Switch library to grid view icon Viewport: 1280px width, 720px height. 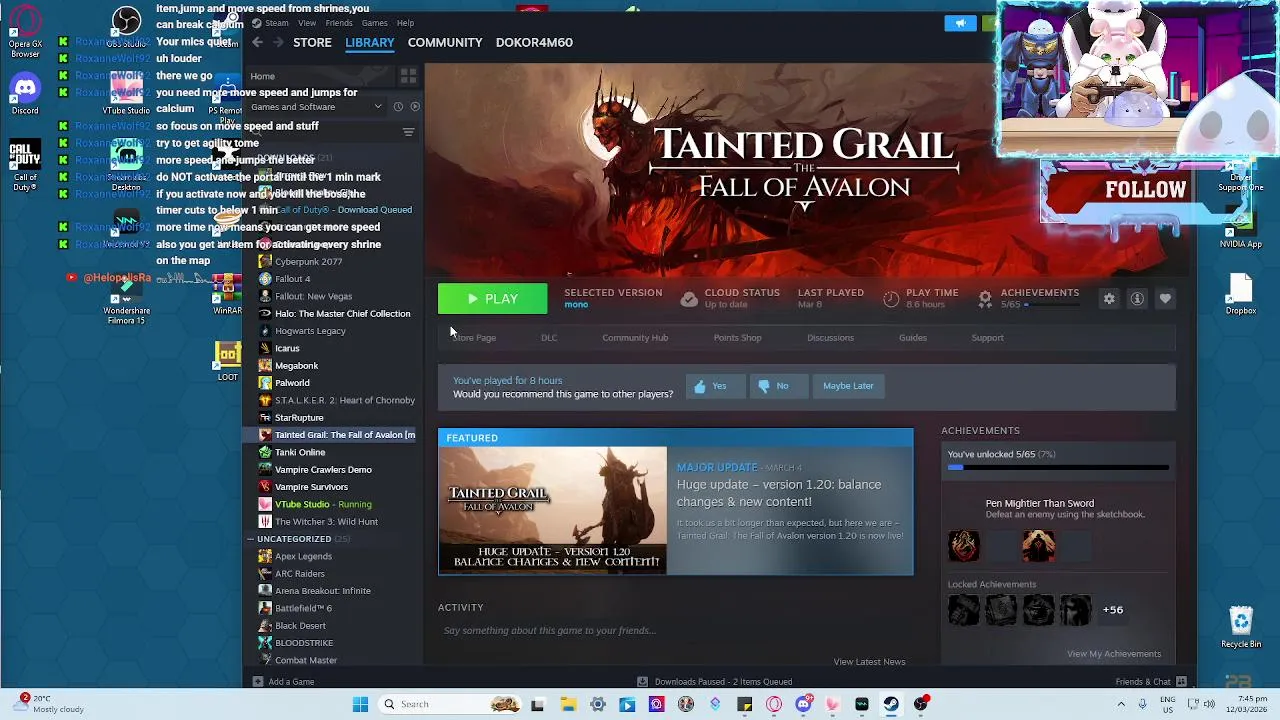(408, 76)
